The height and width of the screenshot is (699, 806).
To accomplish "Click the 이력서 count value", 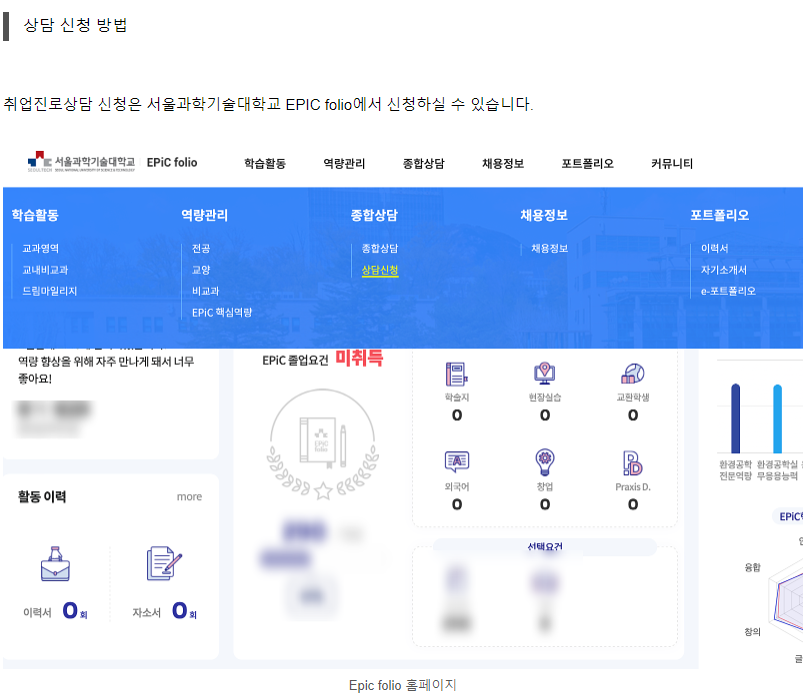I will coord(70,610).
